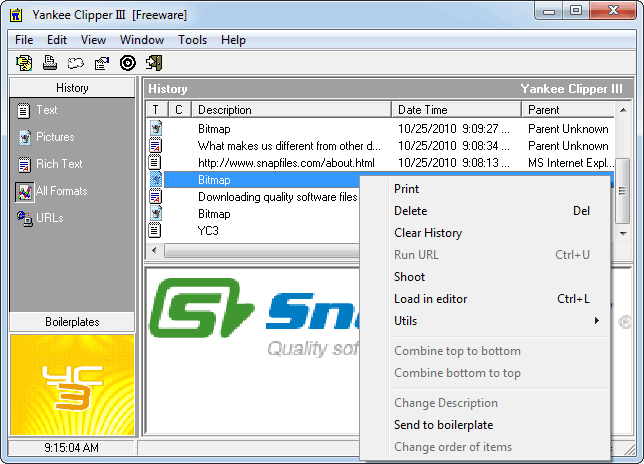Click icon of snapfiles about.html URL row
Screen dimensions: 644x464
[155, 162]
